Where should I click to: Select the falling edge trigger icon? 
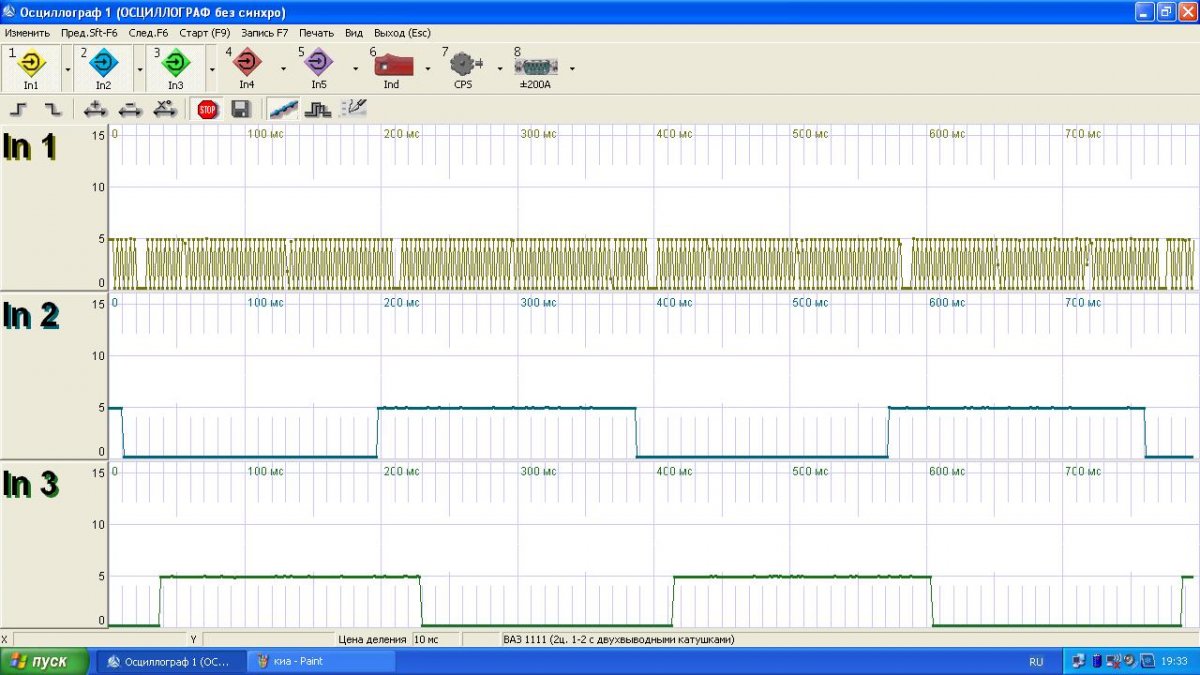(x=52, y=109)
